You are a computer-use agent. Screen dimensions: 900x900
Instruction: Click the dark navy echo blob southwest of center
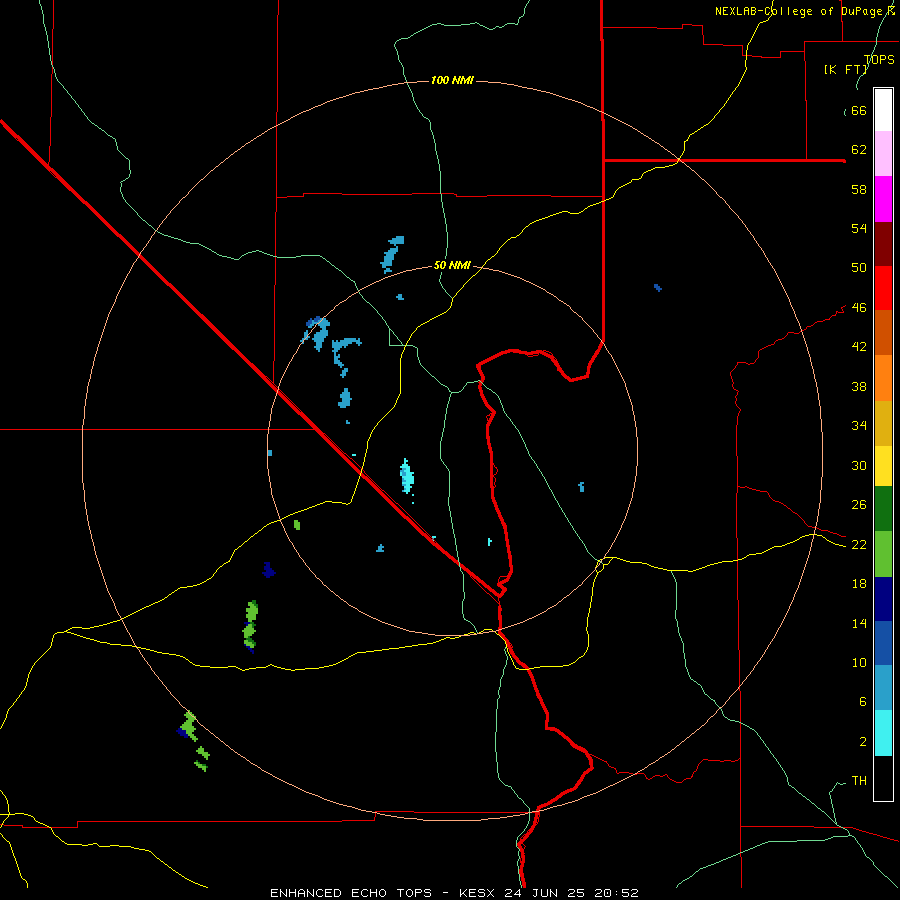[x=268, y=570]
